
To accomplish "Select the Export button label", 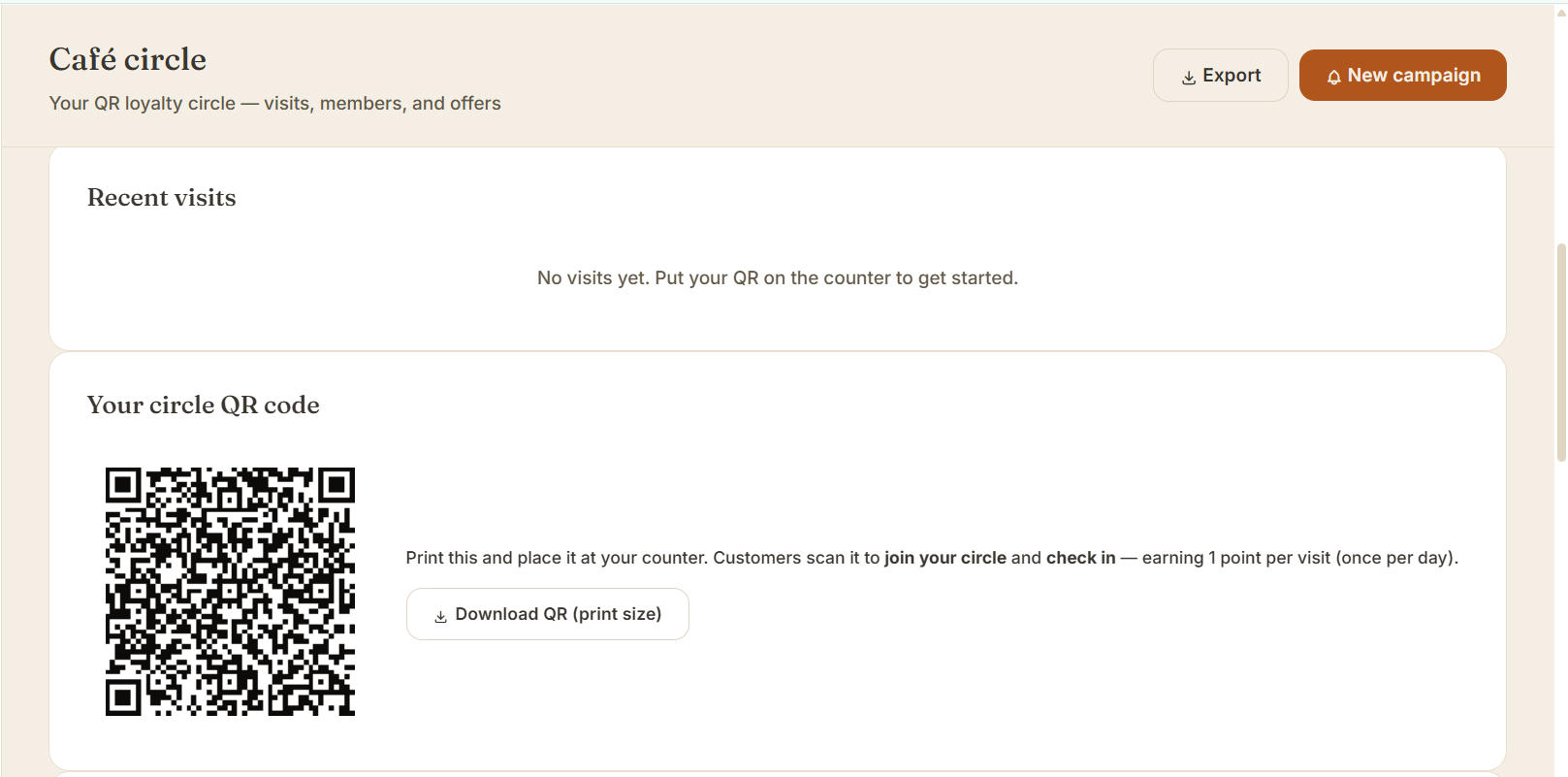I will pyautogui.click(x=1232, y=76).
